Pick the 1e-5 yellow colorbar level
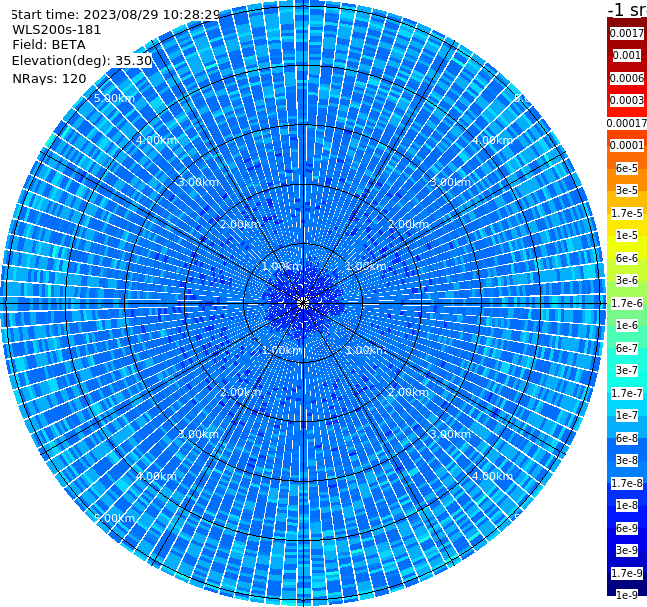This screenshot has width=647, height=607. pyautogui.click(x=627, y=235)
